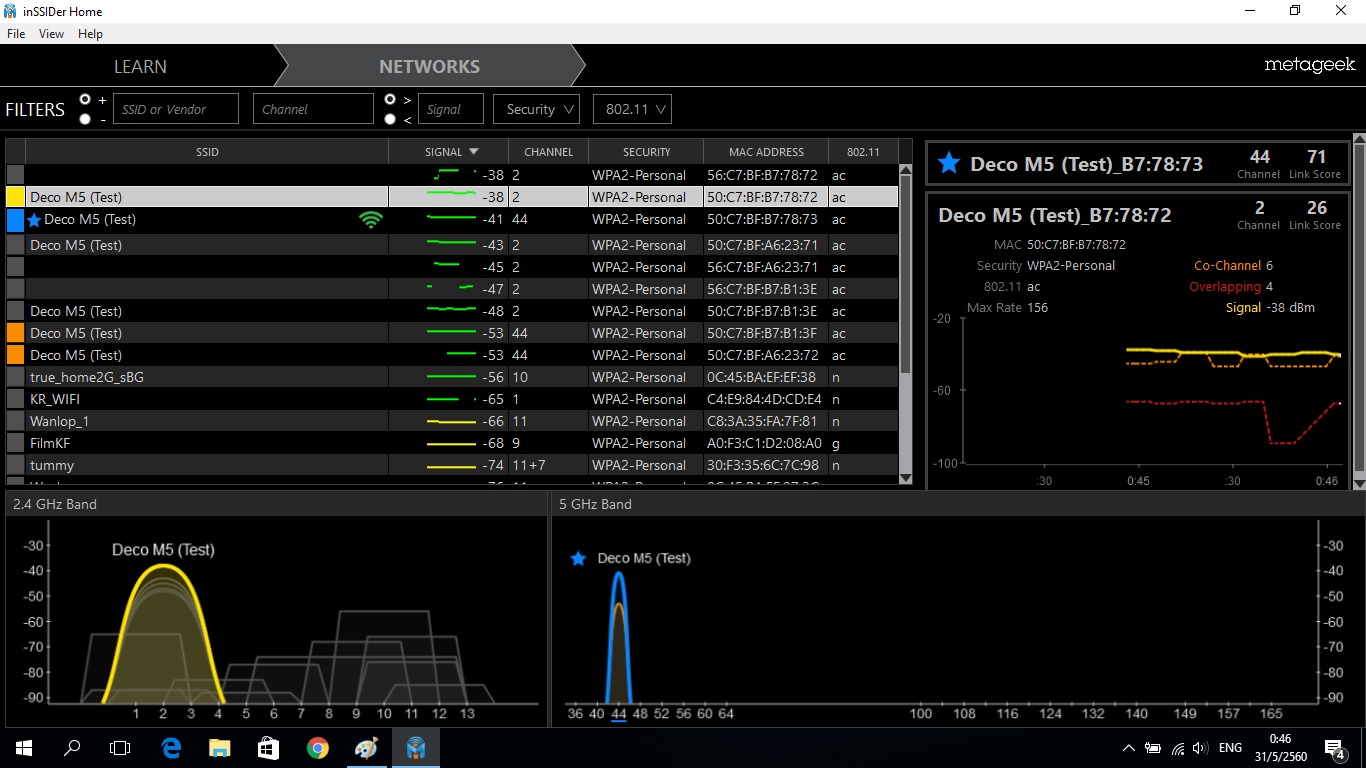Sort by the SECURITY column header
Screen dimensions: 1366x768
646,152
